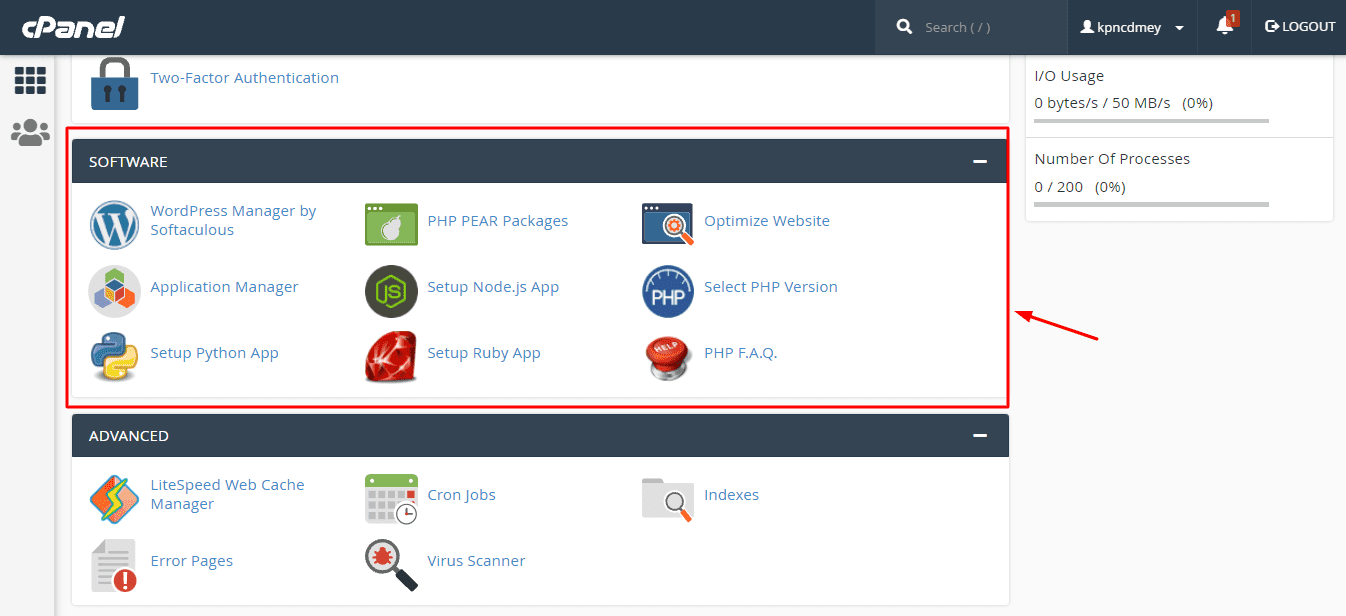Image resolution: width=1346 pixels, height=616 pixels.
Task: Open the Cron Jobs calendar icon
Action: (x=391, y=498)
